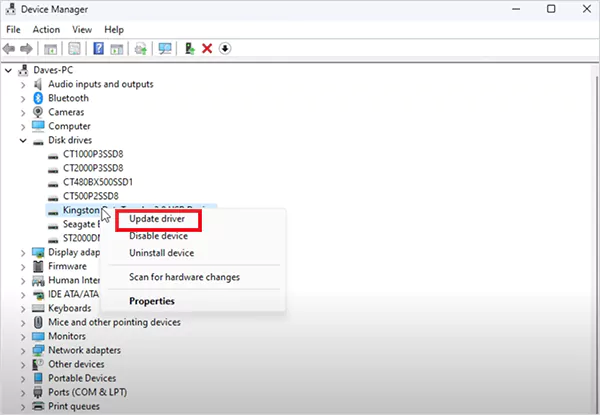Image resolution: width=600 pixels, height=415 pixels.
Task: Click the Ports (COM & LPT) icon
Action: click(x=38, y=392)
